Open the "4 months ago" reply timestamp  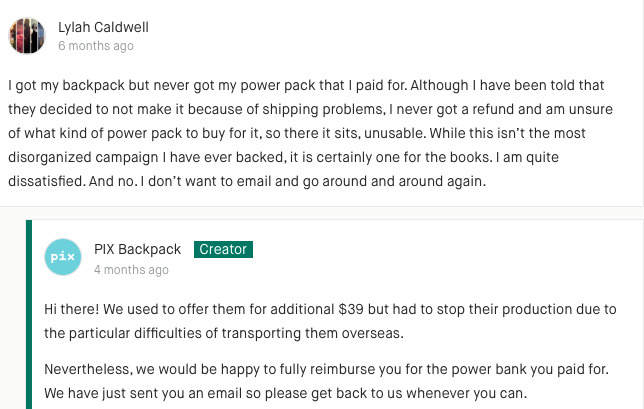tap(131, 270)
